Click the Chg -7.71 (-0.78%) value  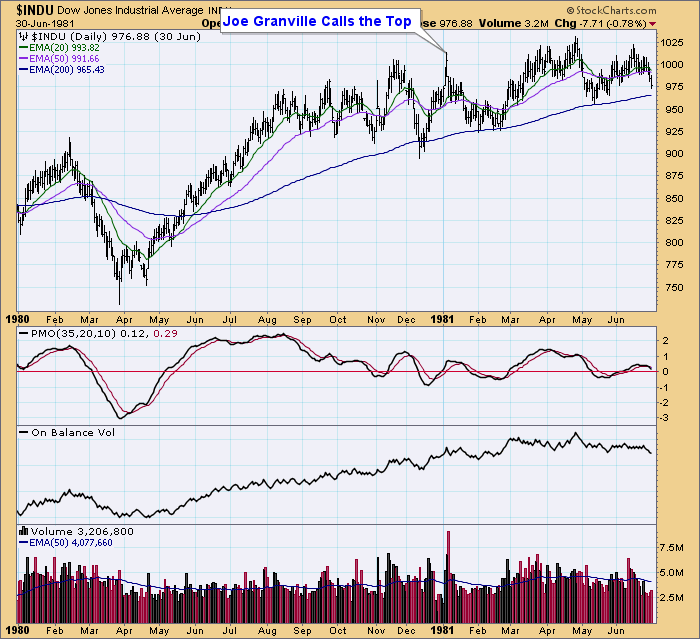click(600, 23)
